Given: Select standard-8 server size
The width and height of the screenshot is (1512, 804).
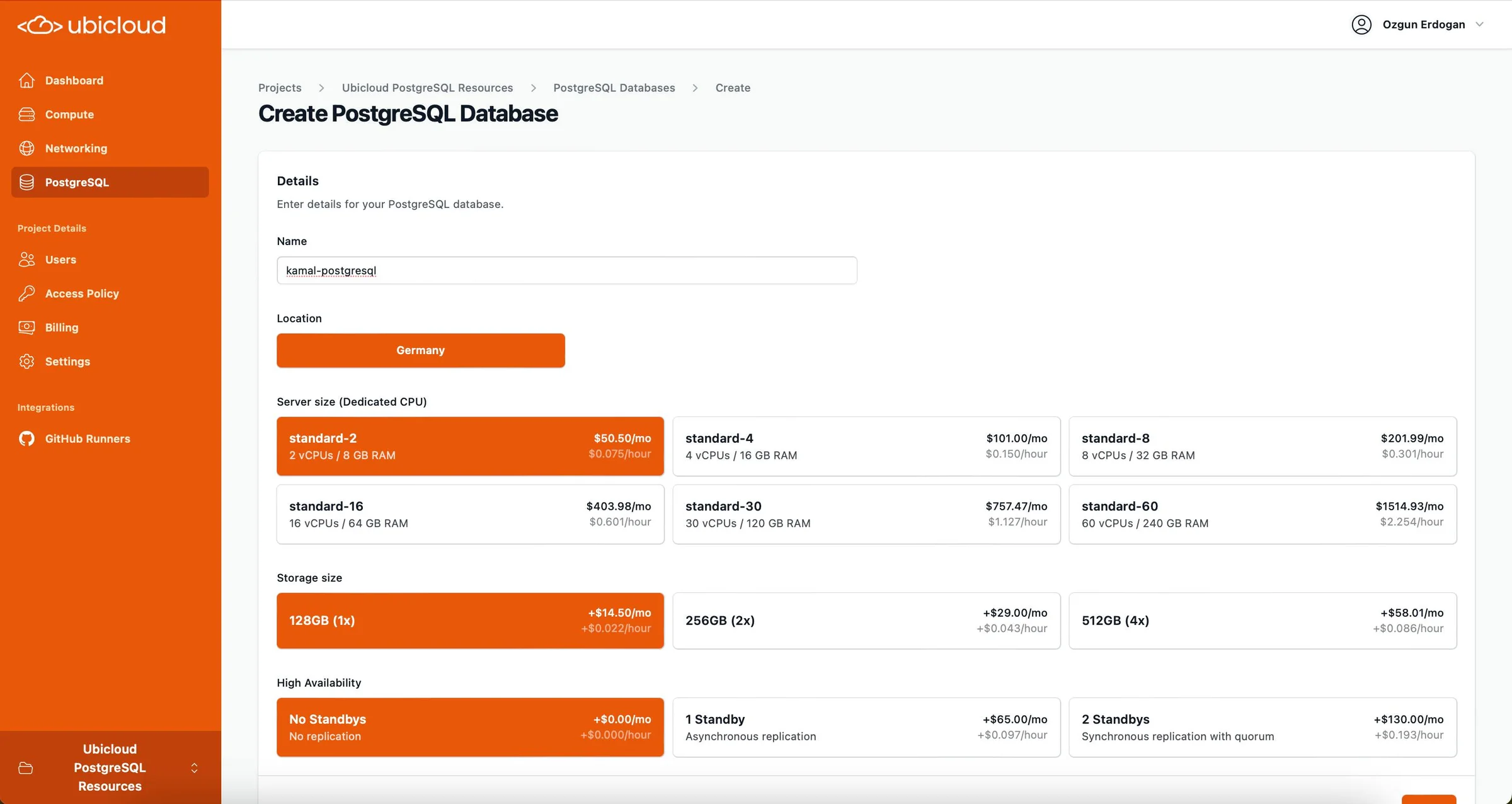Looking at the screenshot, I should pos(1263,446).
